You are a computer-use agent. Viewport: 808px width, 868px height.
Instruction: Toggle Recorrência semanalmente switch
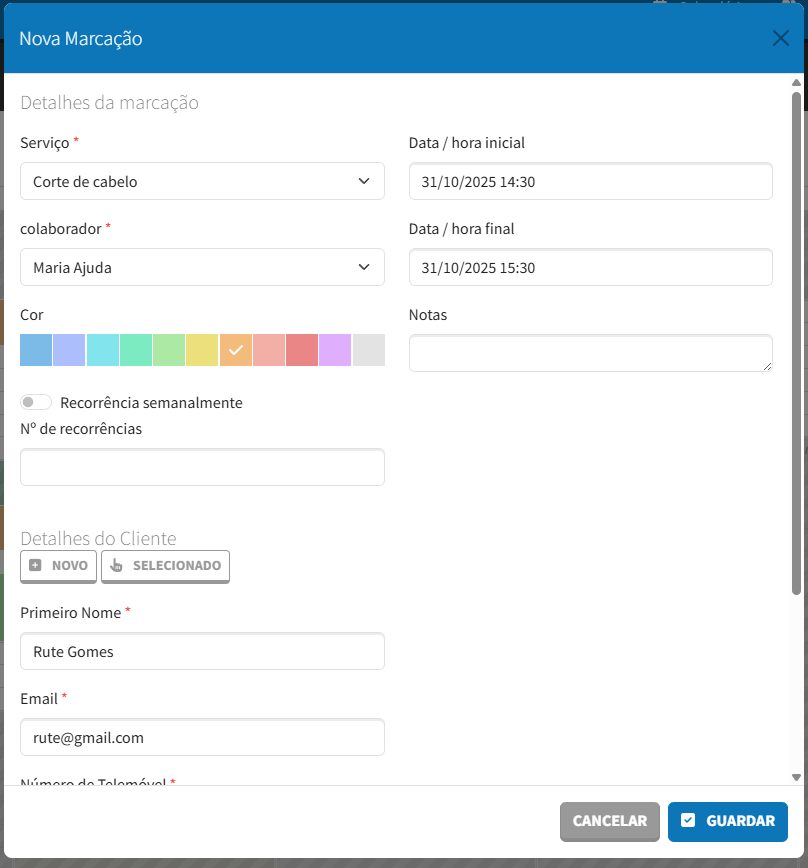[36, 402]
